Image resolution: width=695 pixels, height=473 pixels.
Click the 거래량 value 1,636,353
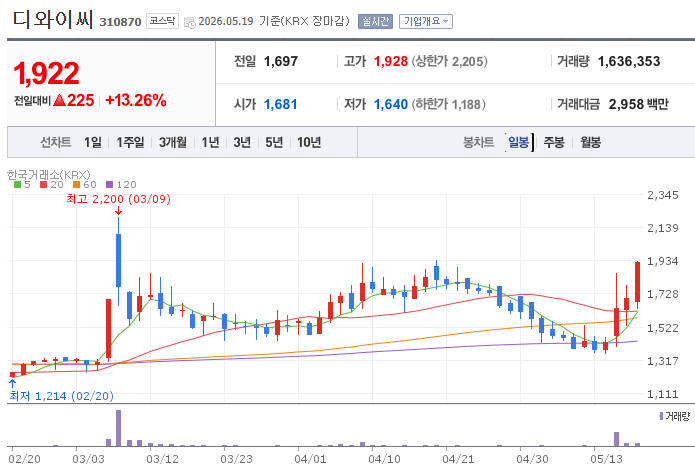tap(629, 61)
